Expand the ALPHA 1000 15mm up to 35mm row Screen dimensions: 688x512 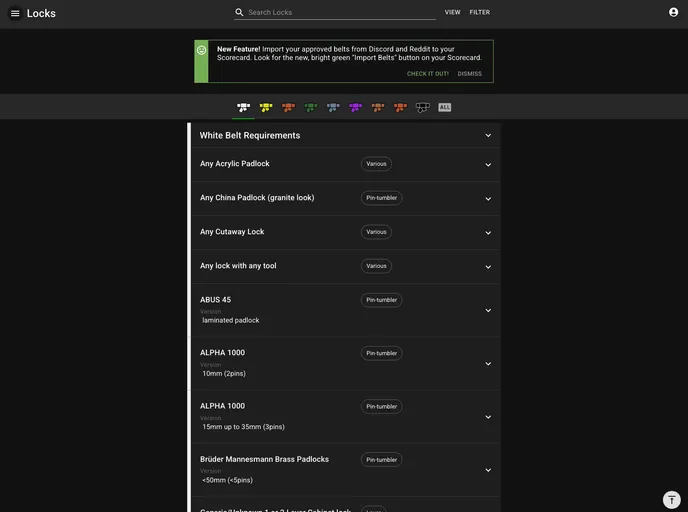(488, 417)
